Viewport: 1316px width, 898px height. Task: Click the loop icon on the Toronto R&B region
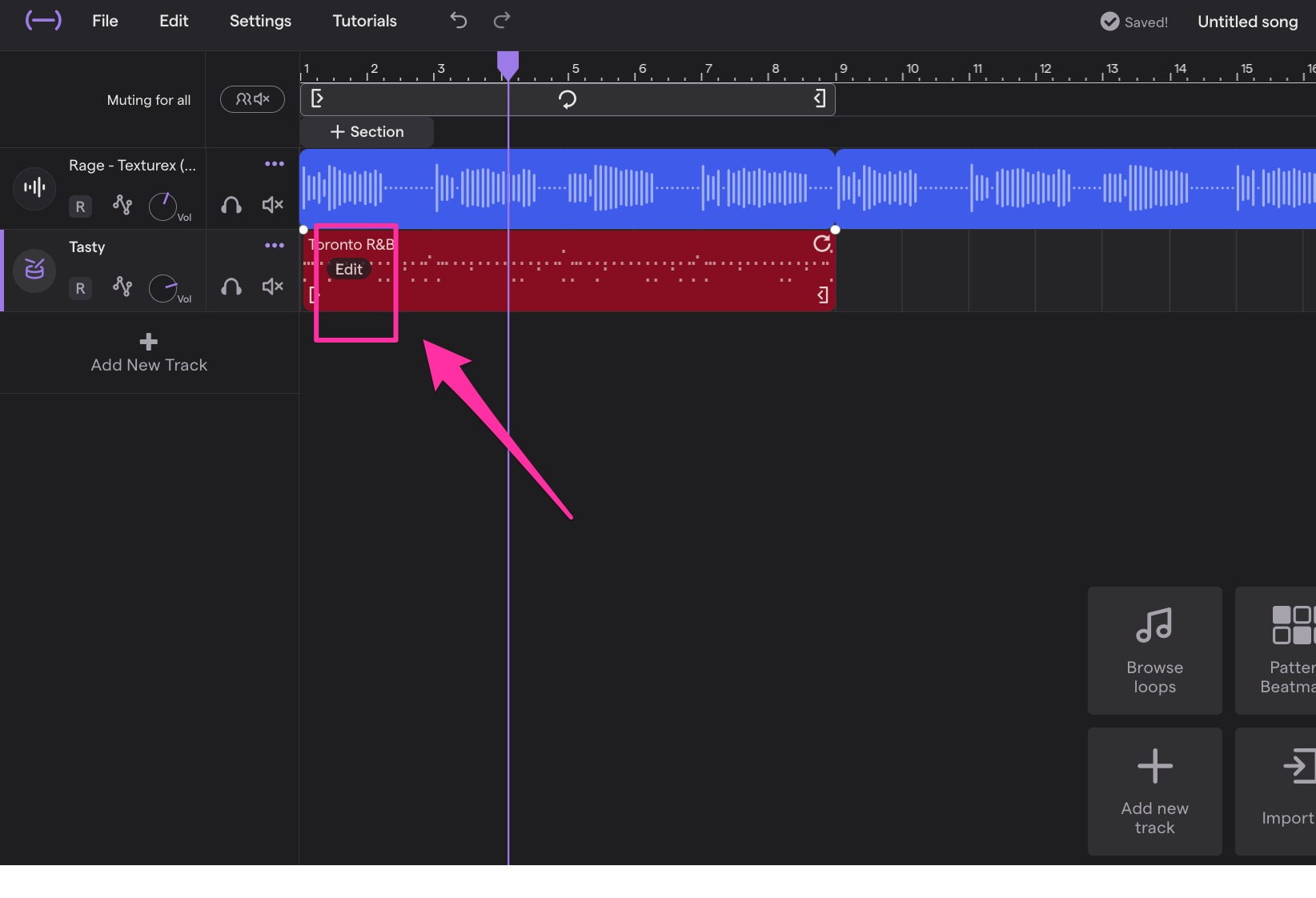pos(823,244)
